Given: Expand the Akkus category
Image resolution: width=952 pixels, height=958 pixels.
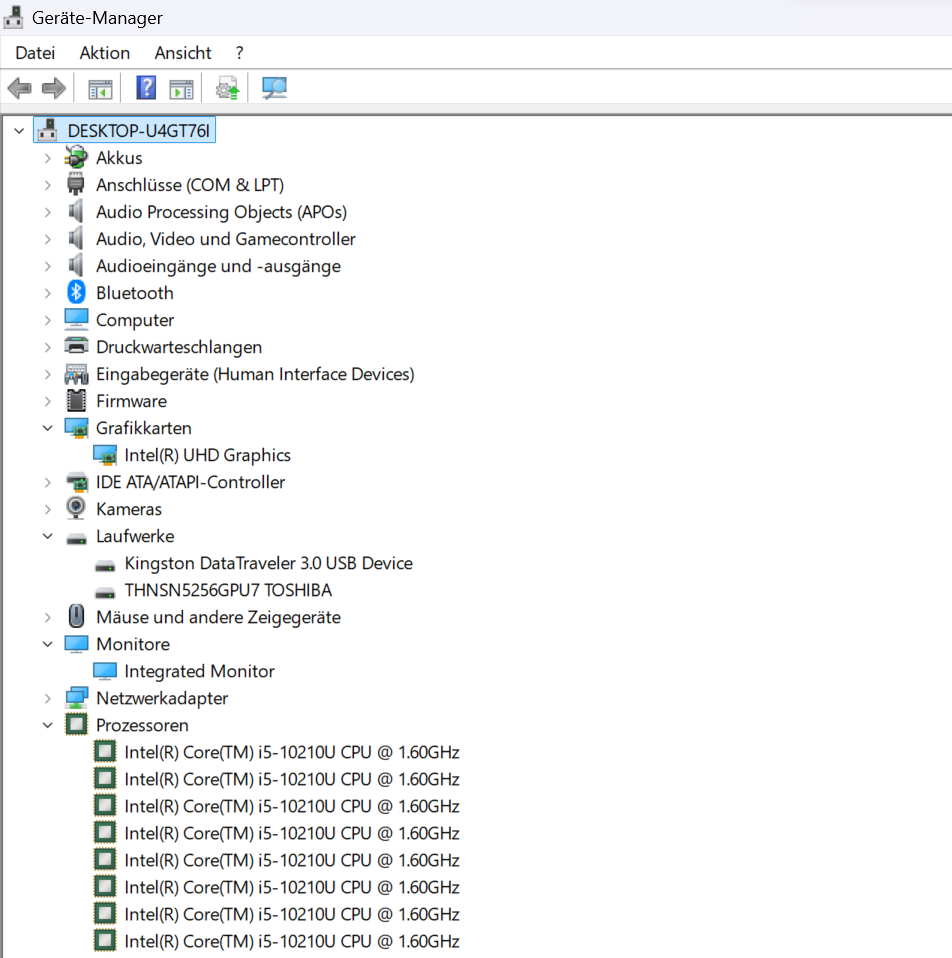Looking at the screenshot, I should [x=48, y=158].
